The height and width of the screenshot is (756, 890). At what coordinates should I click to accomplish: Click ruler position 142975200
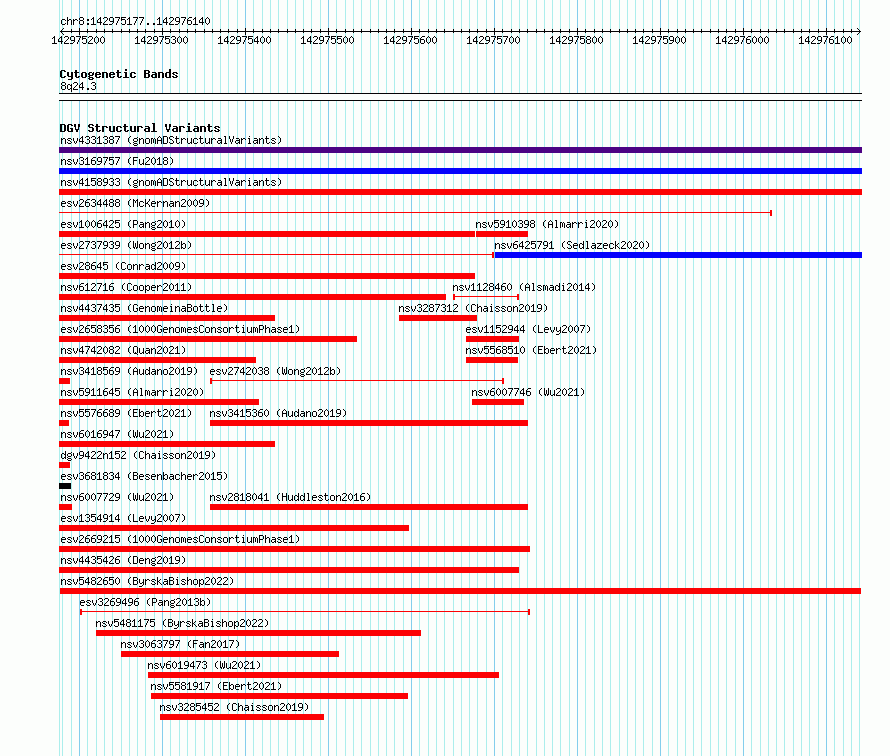(x=78, y=40)
